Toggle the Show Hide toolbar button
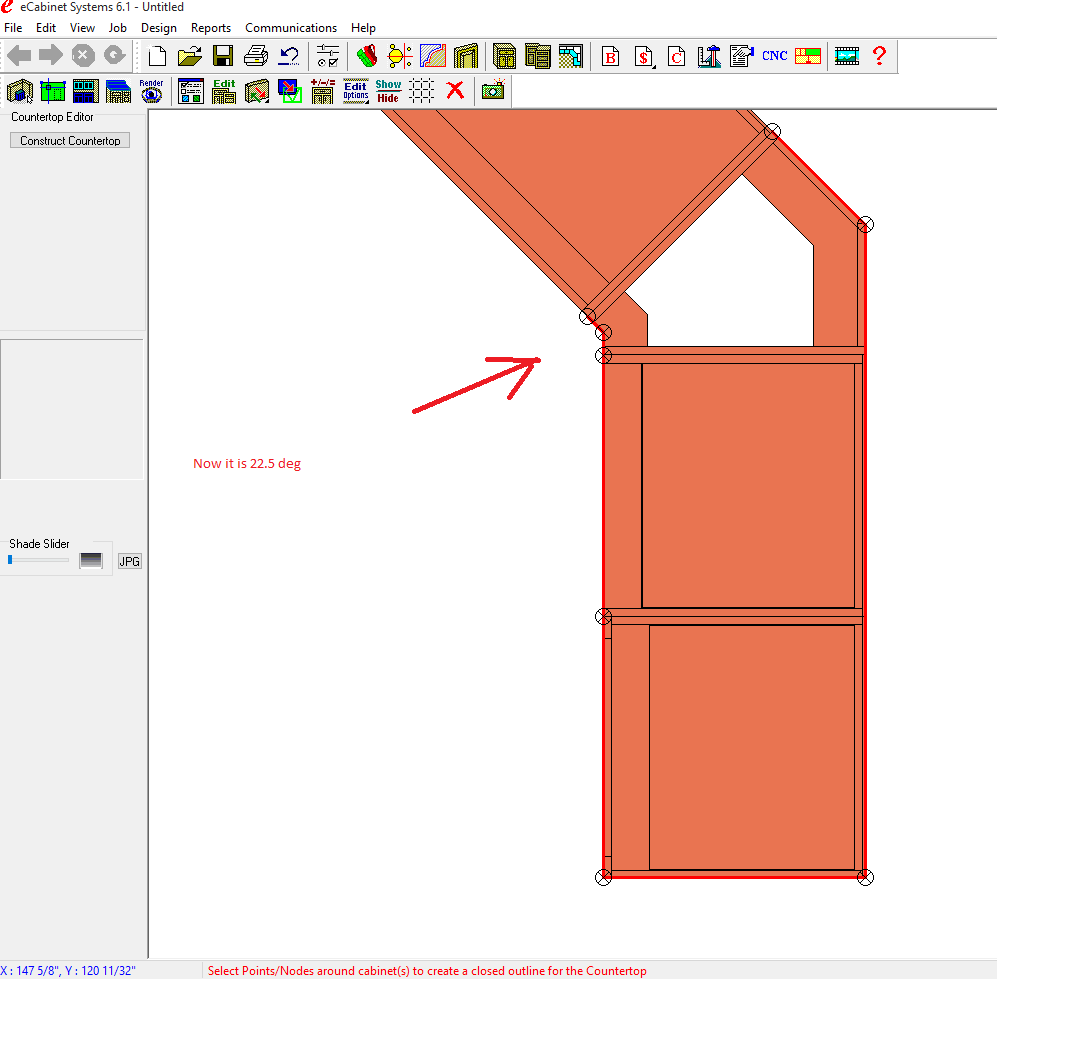This screenshot has width=1072, height=1056. (x=388, y=91)
